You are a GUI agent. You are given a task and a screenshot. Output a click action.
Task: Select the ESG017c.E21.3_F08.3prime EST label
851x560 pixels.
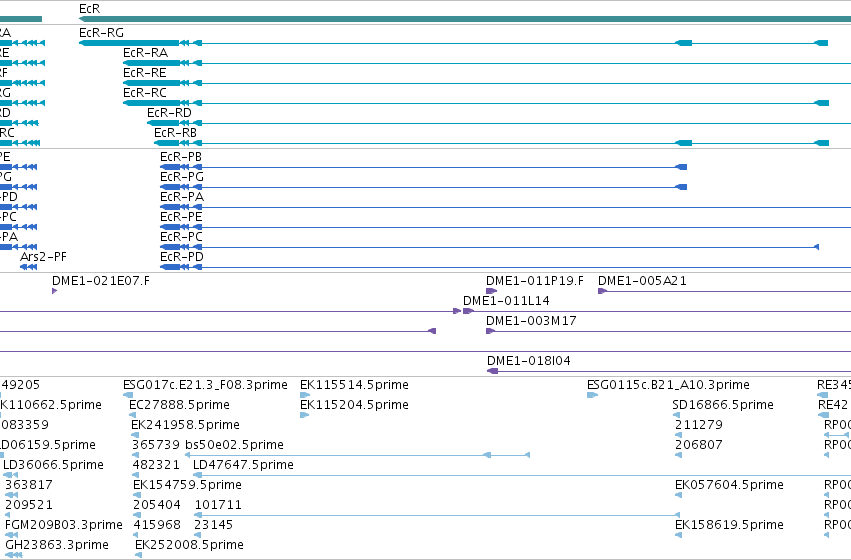(x=205, y=385)
